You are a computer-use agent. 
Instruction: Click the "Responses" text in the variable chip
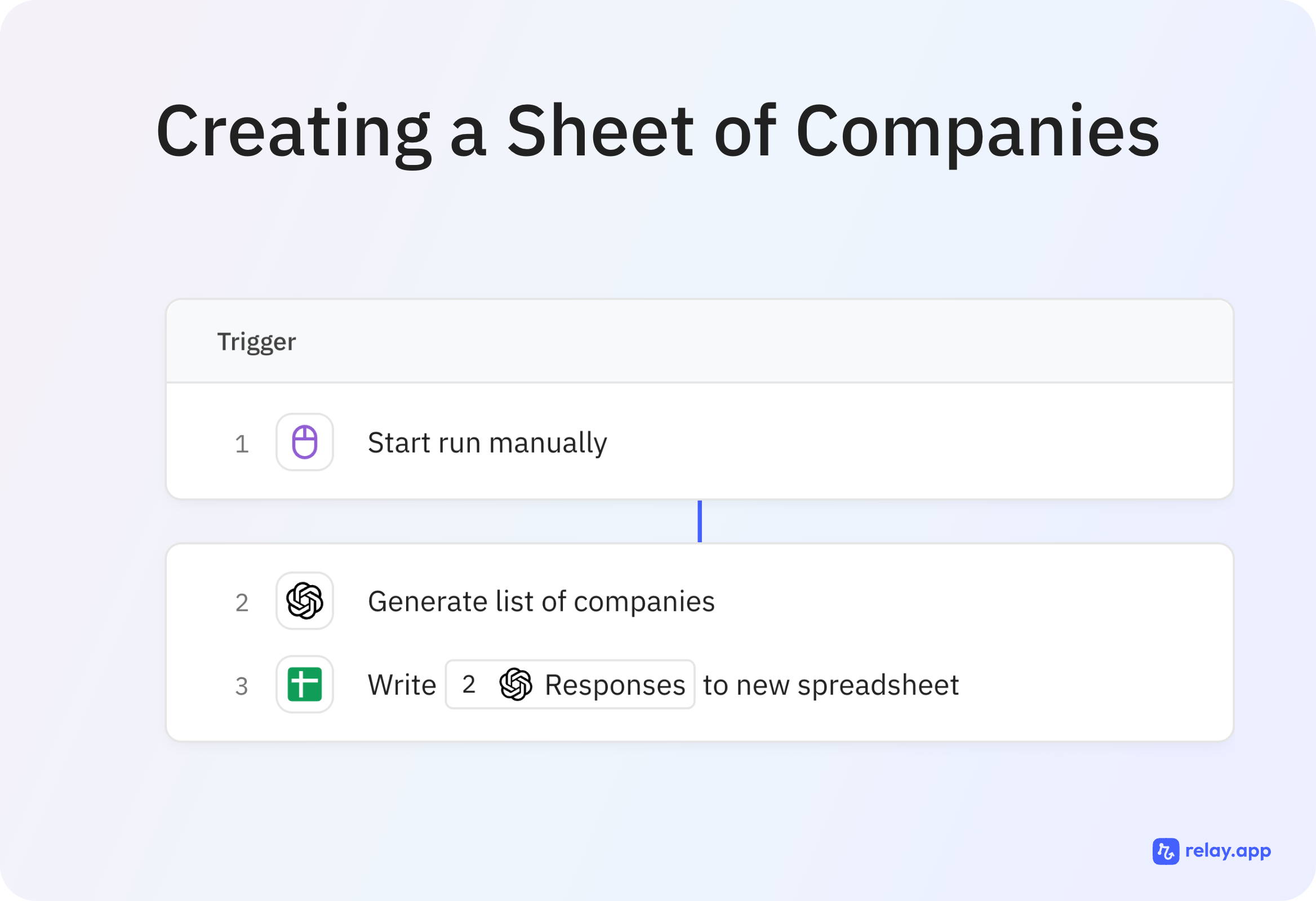click(x=615, y=685)
